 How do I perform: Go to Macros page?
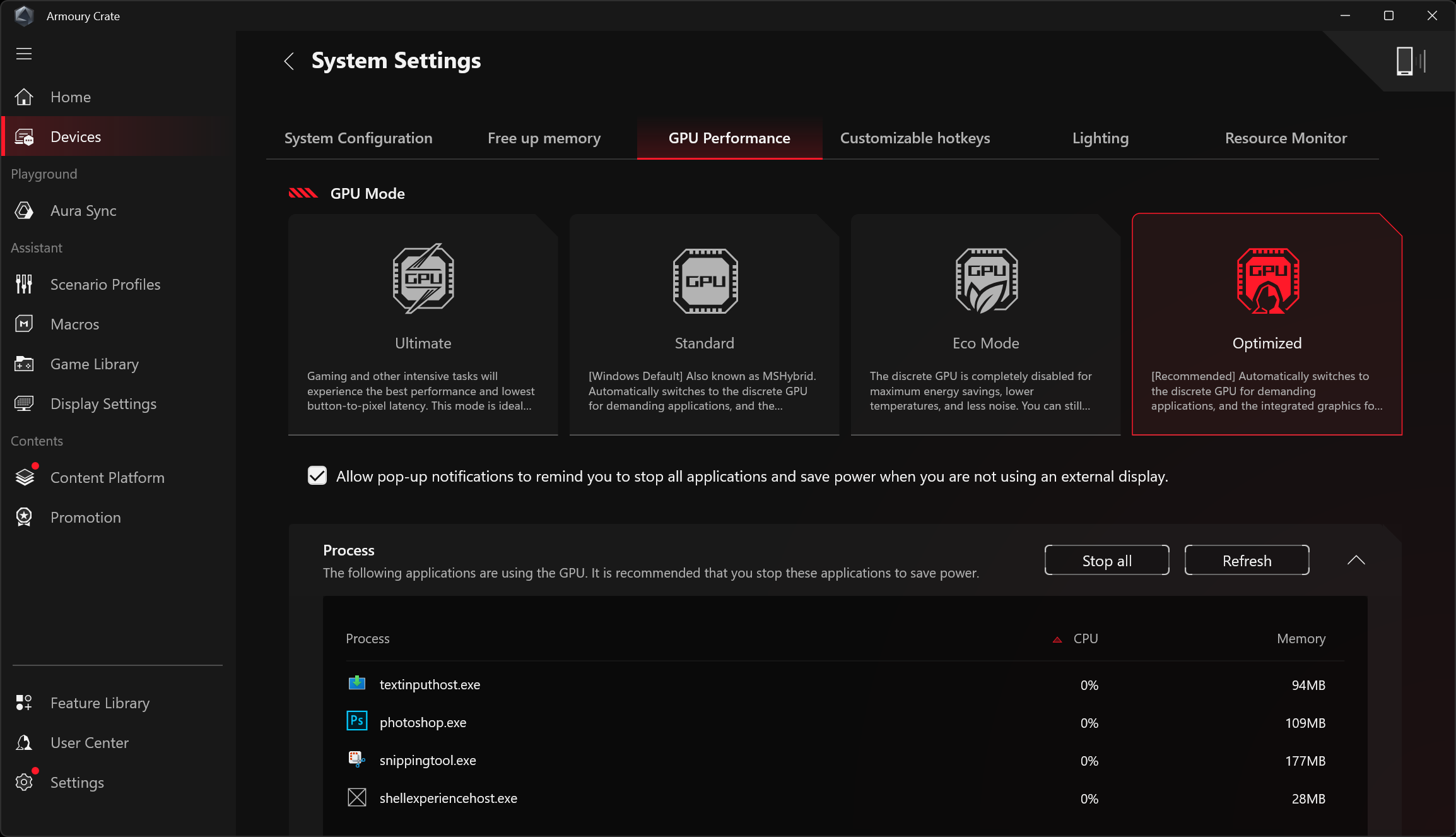[x=74, y=324]
